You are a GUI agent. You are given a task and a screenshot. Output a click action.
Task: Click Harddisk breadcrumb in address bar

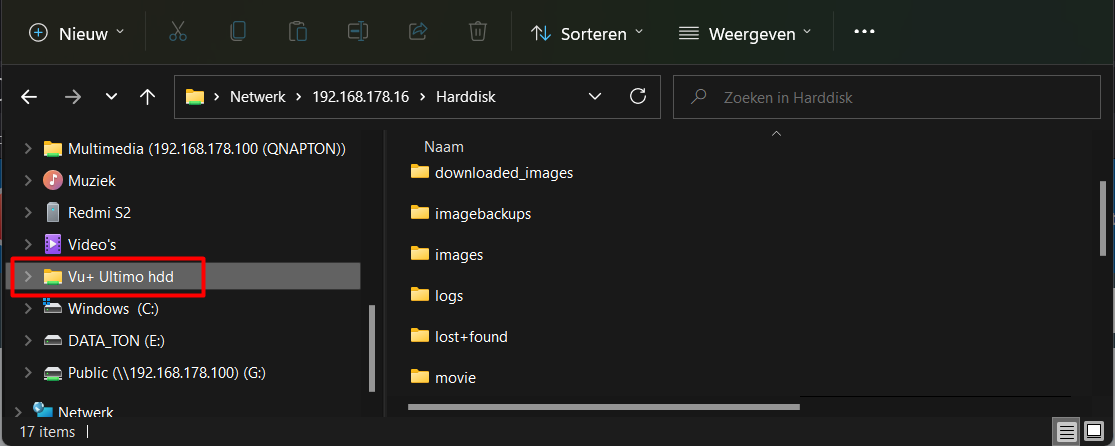pyautogui.click(x=466, y=97)
